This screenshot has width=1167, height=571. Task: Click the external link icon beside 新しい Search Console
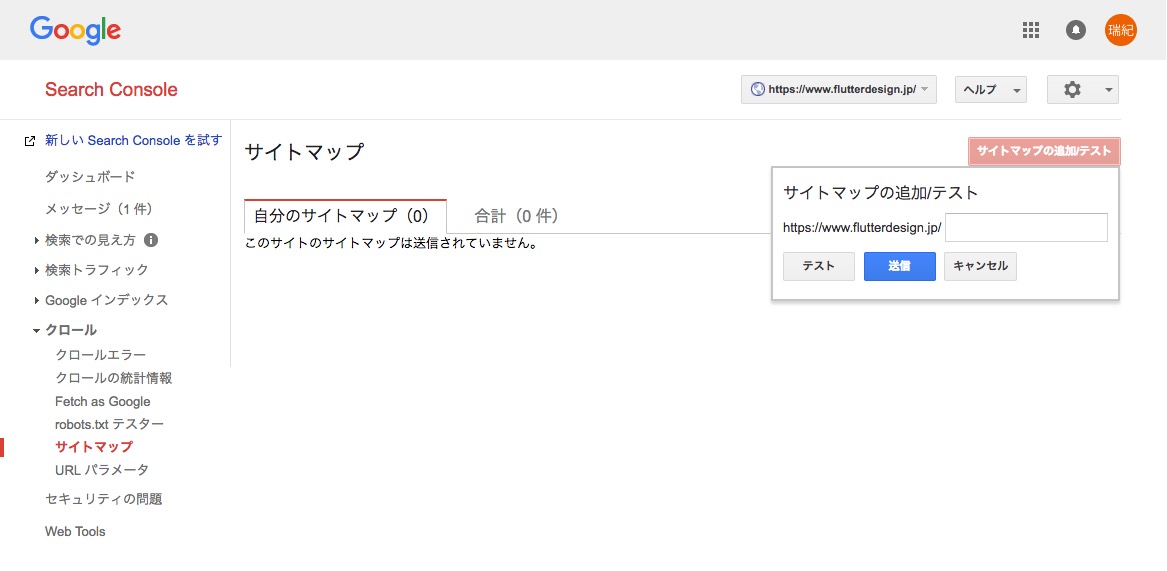tap(30, 141)
